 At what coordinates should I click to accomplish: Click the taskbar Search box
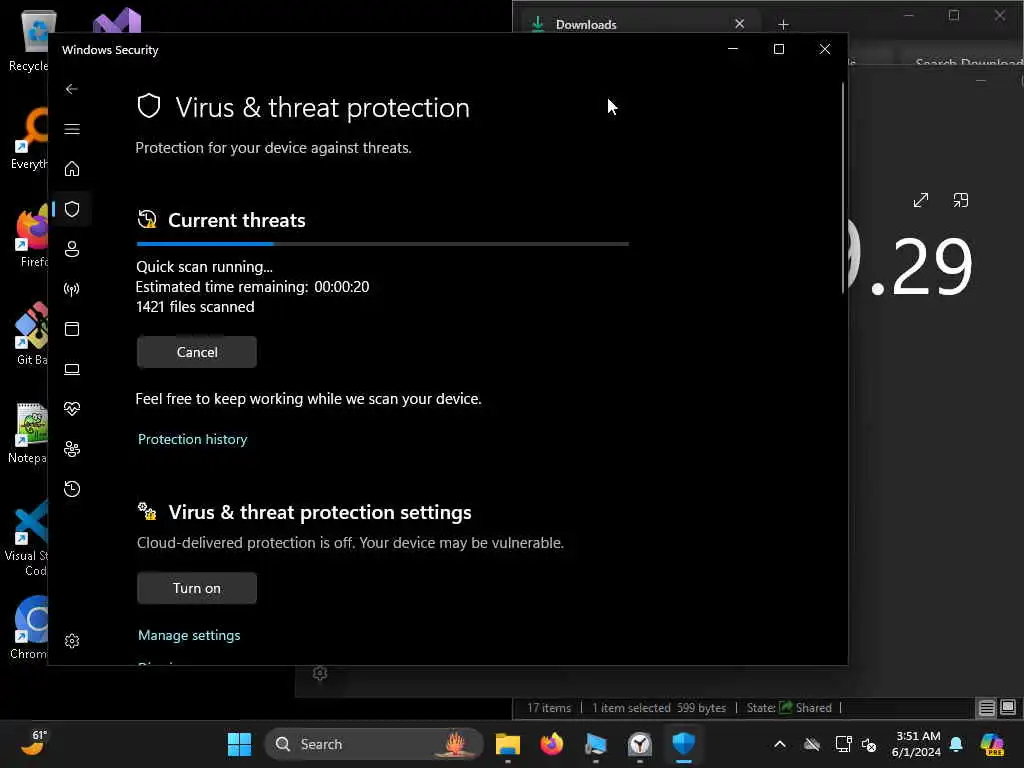click(374, 744)
